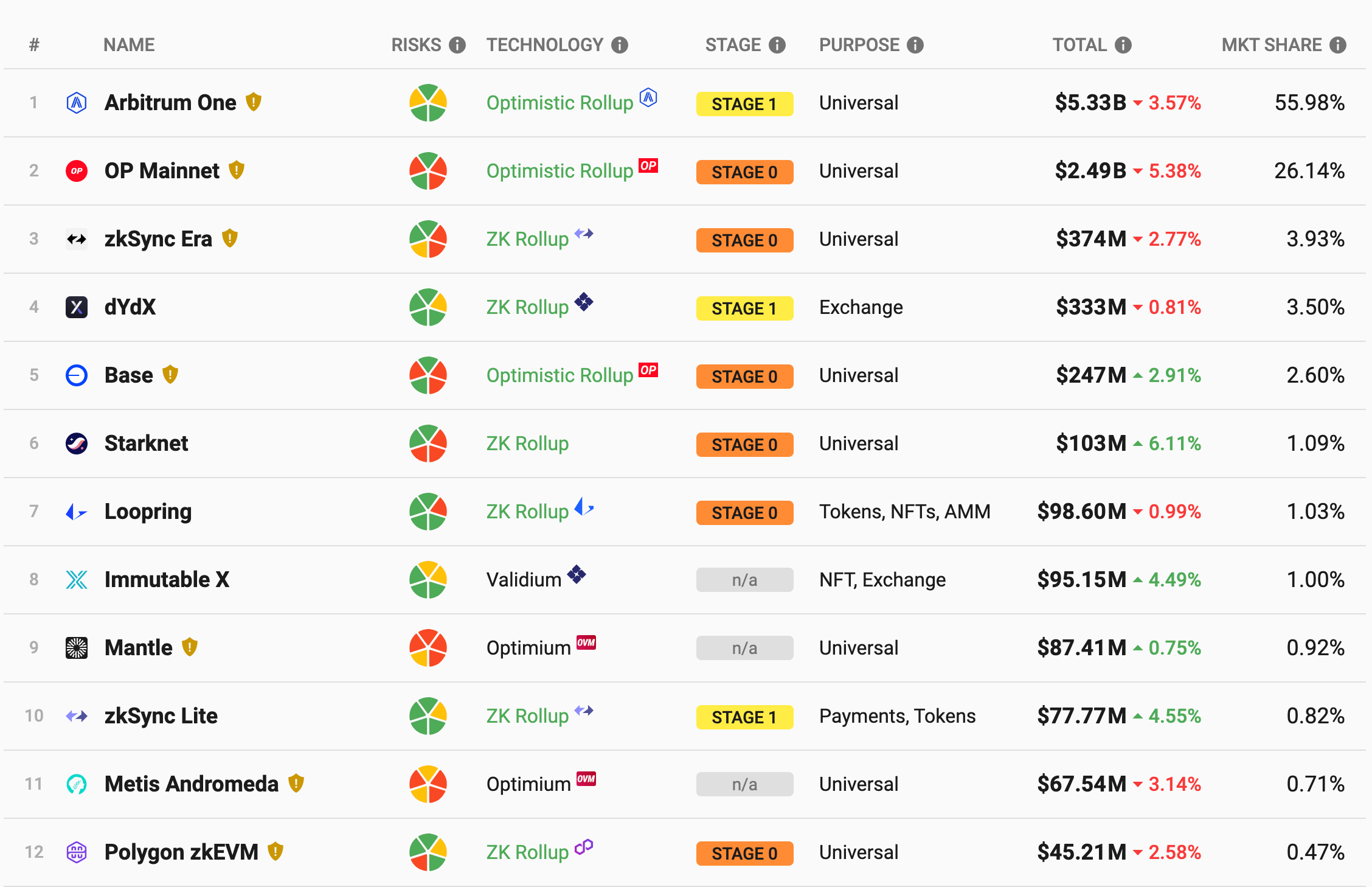The width and height of the screenshot is (1372, 887).
Task: Click the STAGE 1 badge for dYdX
Action: click(744, 308)
